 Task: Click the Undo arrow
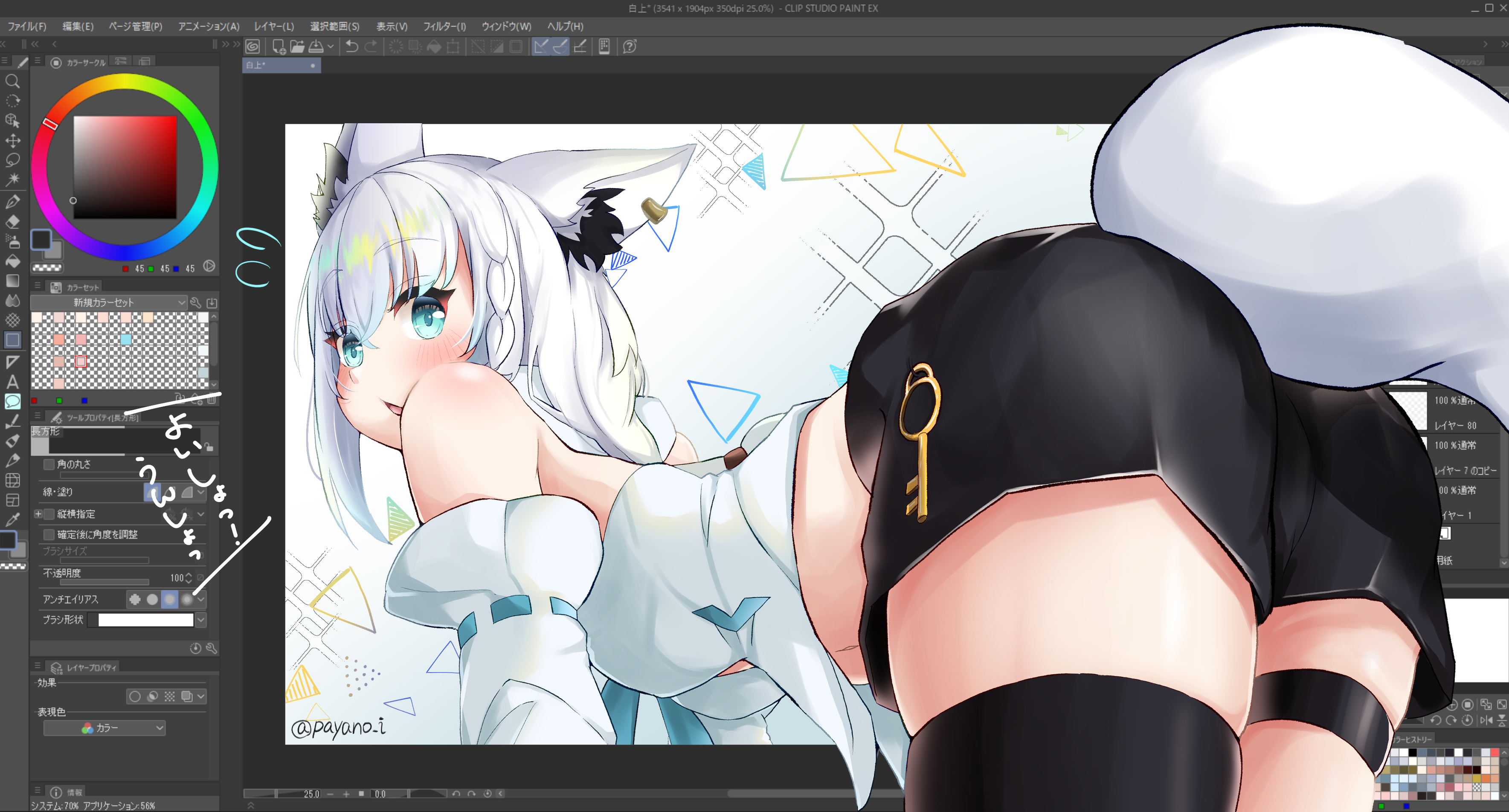[x=351, y=46]
